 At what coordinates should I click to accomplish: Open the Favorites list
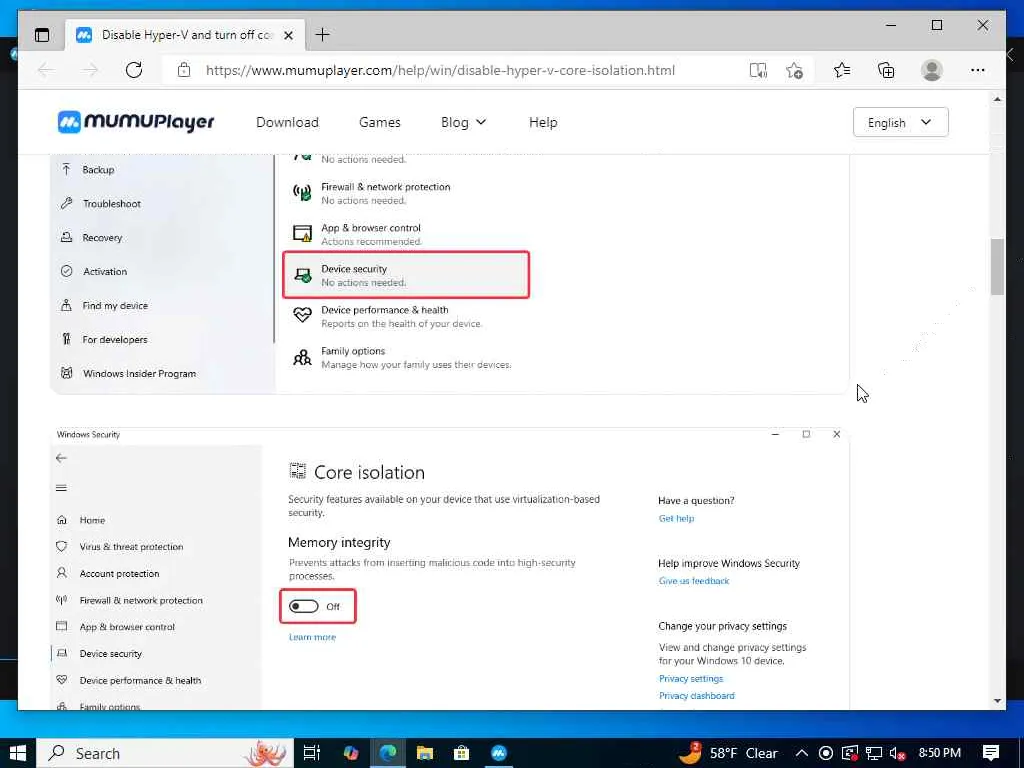pyautogui.click(x=842, y=70)
